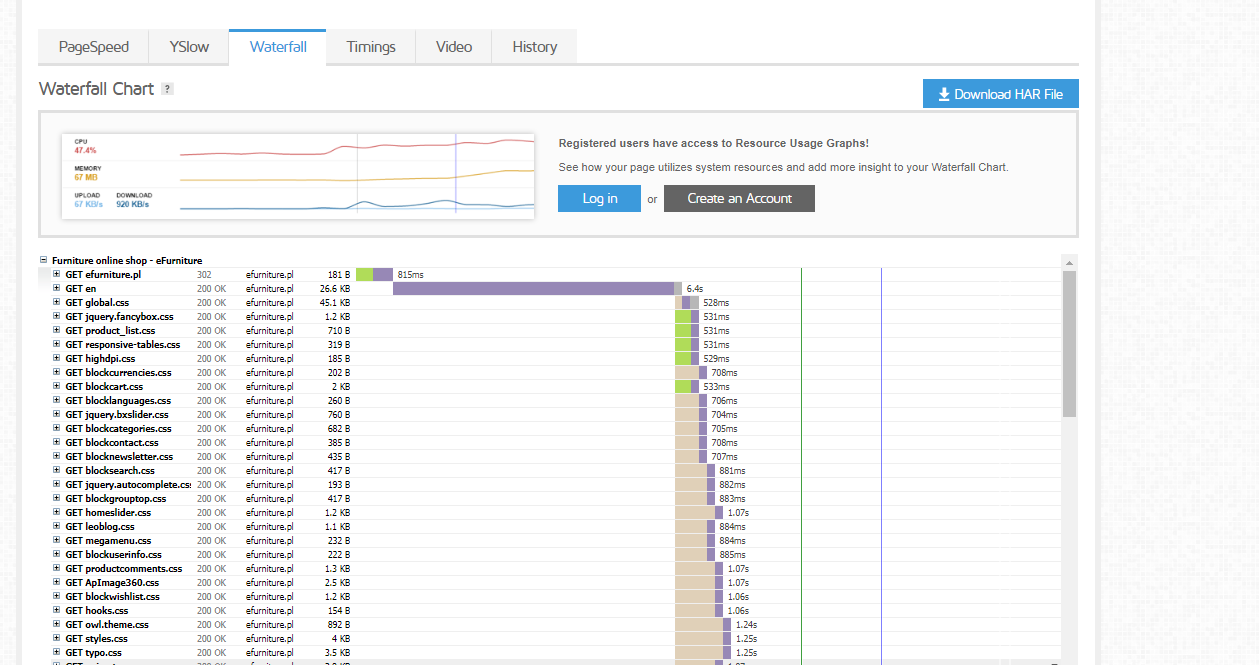Expand the GET owl.theme.css request
Viewport: 1259px width, 665px height.
(x=57, y=624)
